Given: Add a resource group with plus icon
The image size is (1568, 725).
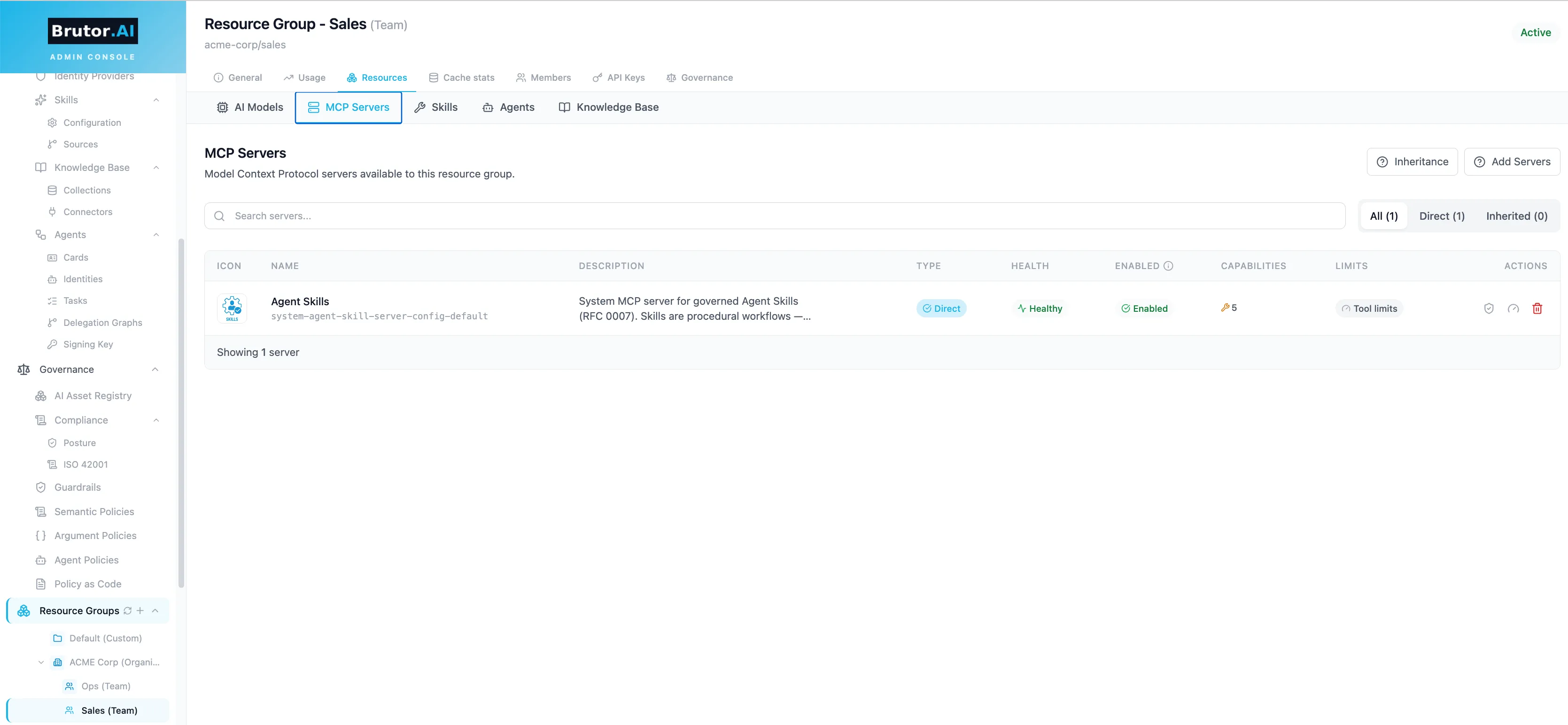Looking at the screenshot, I should coord(140,610).
